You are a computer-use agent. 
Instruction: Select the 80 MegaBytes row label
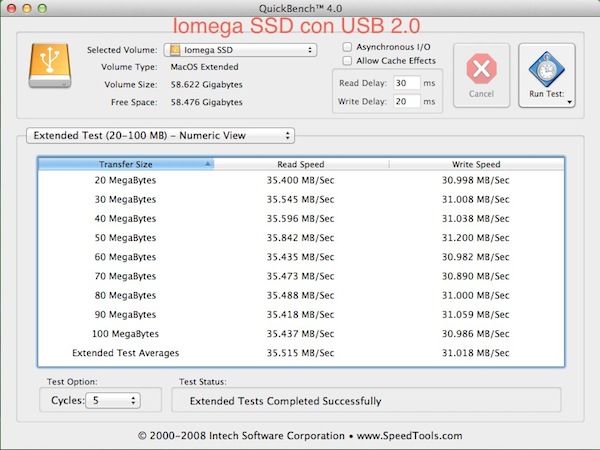[126, 295]
